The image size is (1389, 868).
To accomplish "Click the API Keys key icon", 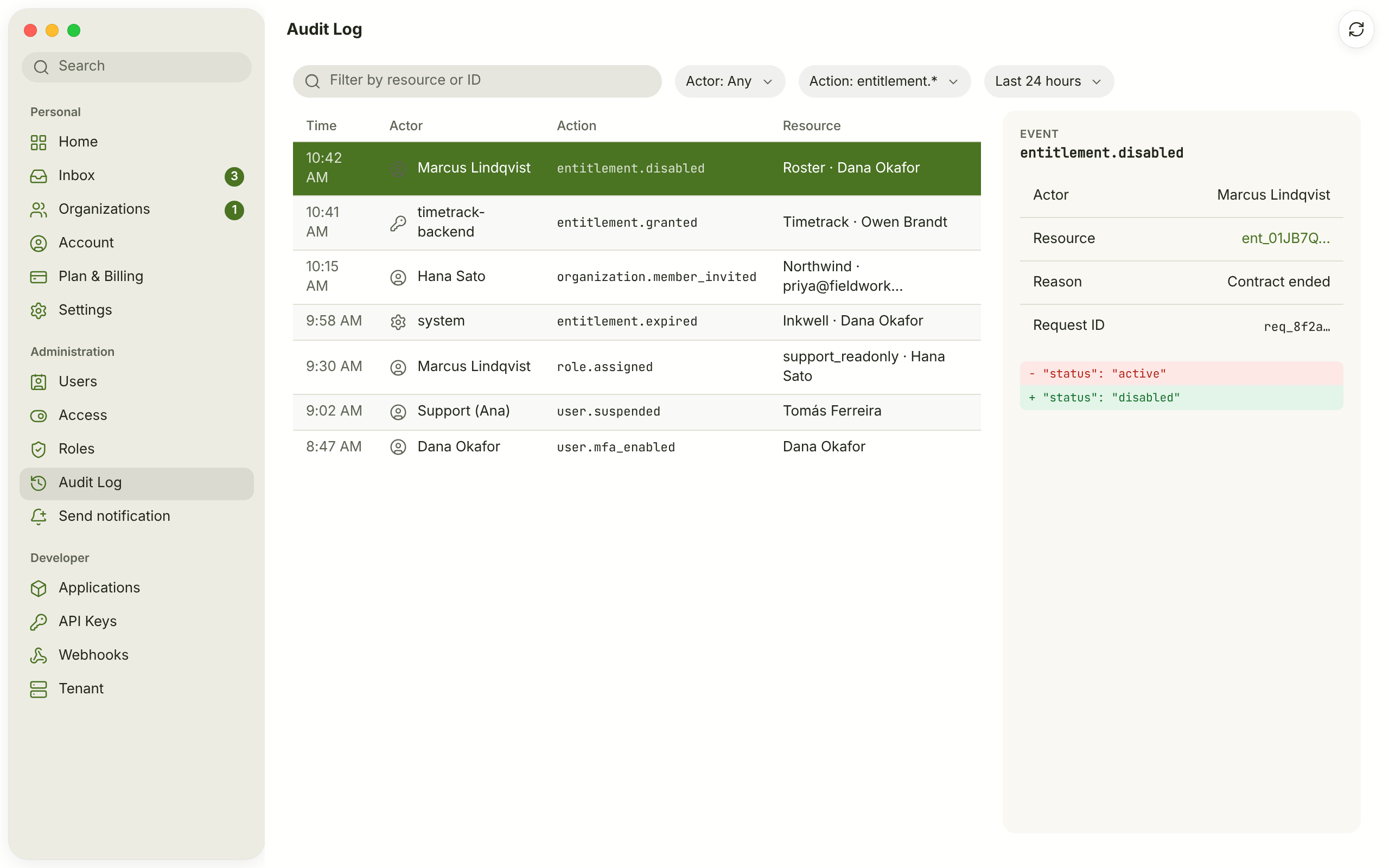I will pyautogui.click(x=39, y=622).
